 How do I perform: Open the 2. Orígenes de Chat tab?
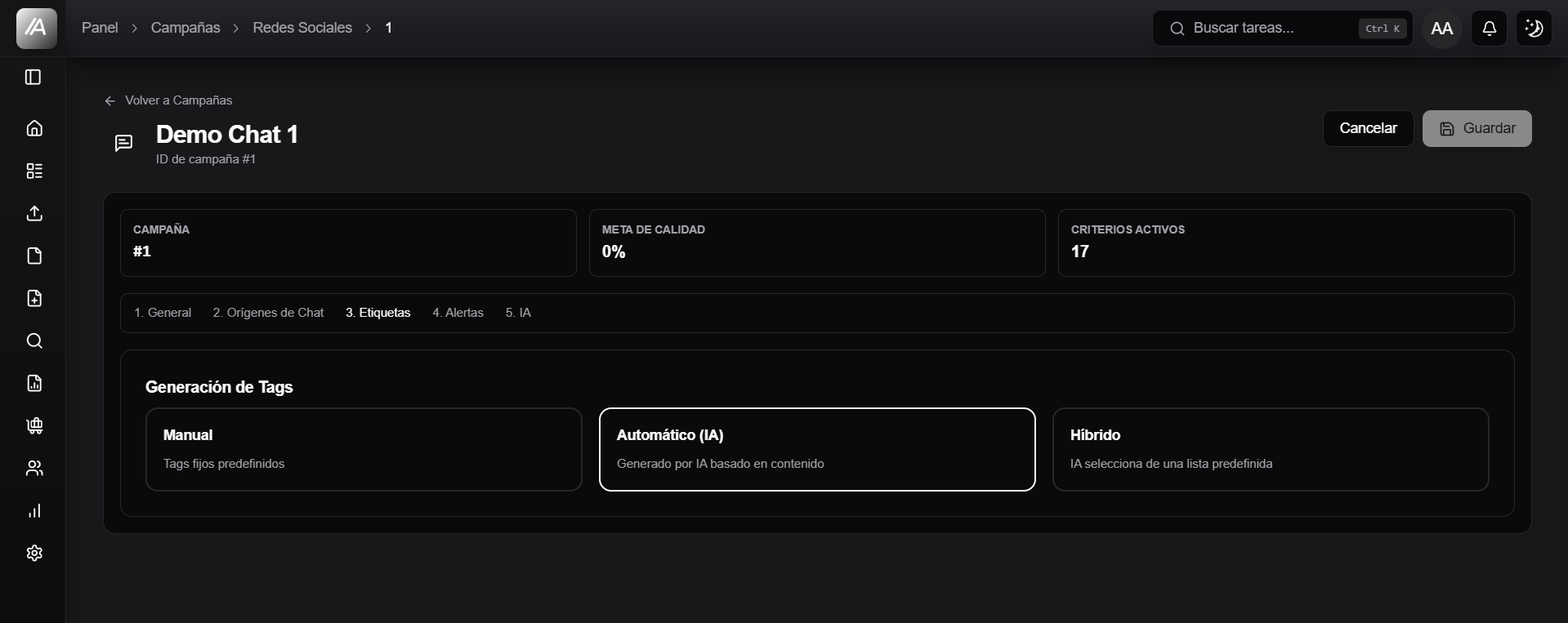click(x=268, y=313)
